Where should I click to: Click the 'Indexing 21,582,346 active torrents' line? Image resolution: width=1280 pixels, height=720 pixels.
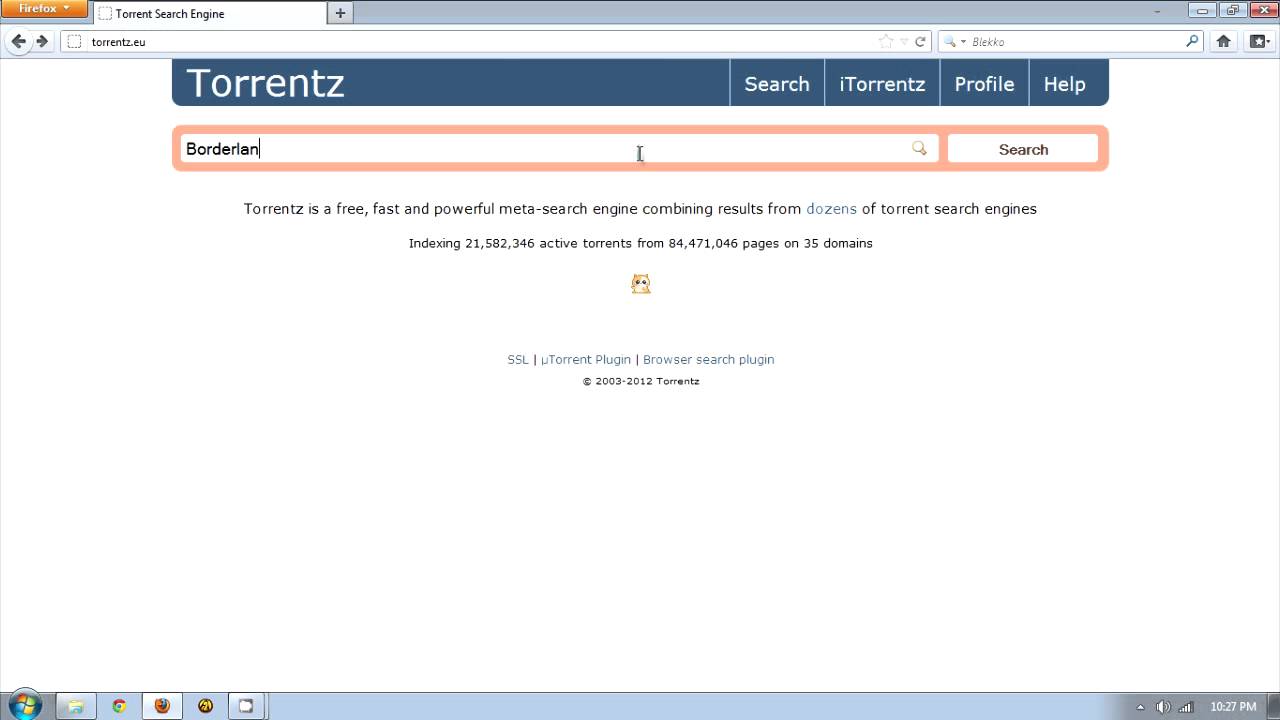pos(641,243)
